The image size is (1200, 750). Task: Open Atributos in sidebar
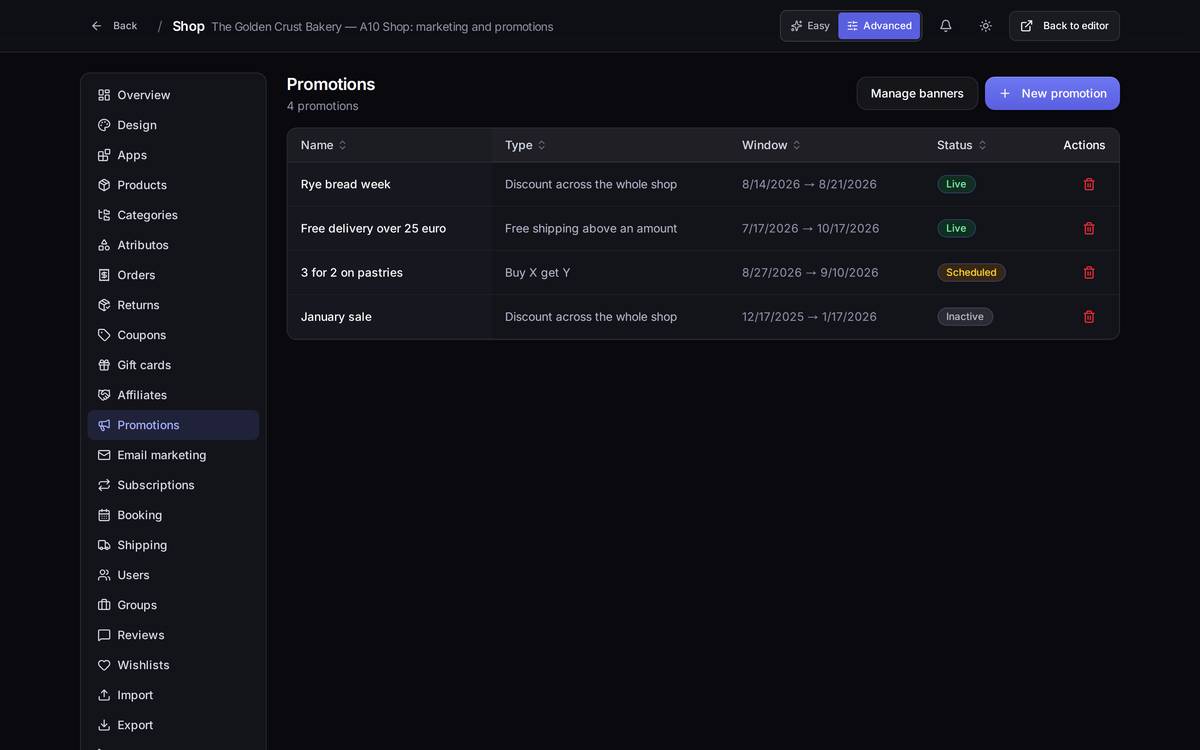click(x=173, y=245)
